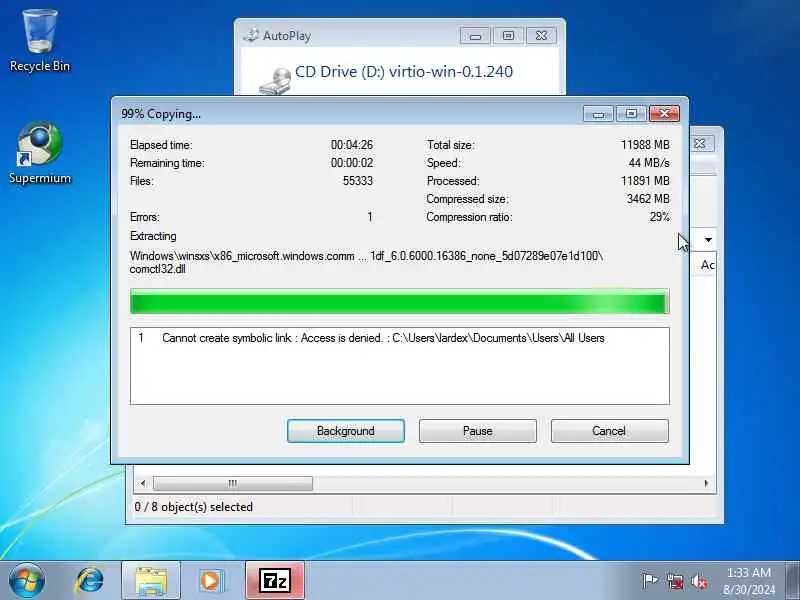Close the 99% Copying dialog

[664, 114]
